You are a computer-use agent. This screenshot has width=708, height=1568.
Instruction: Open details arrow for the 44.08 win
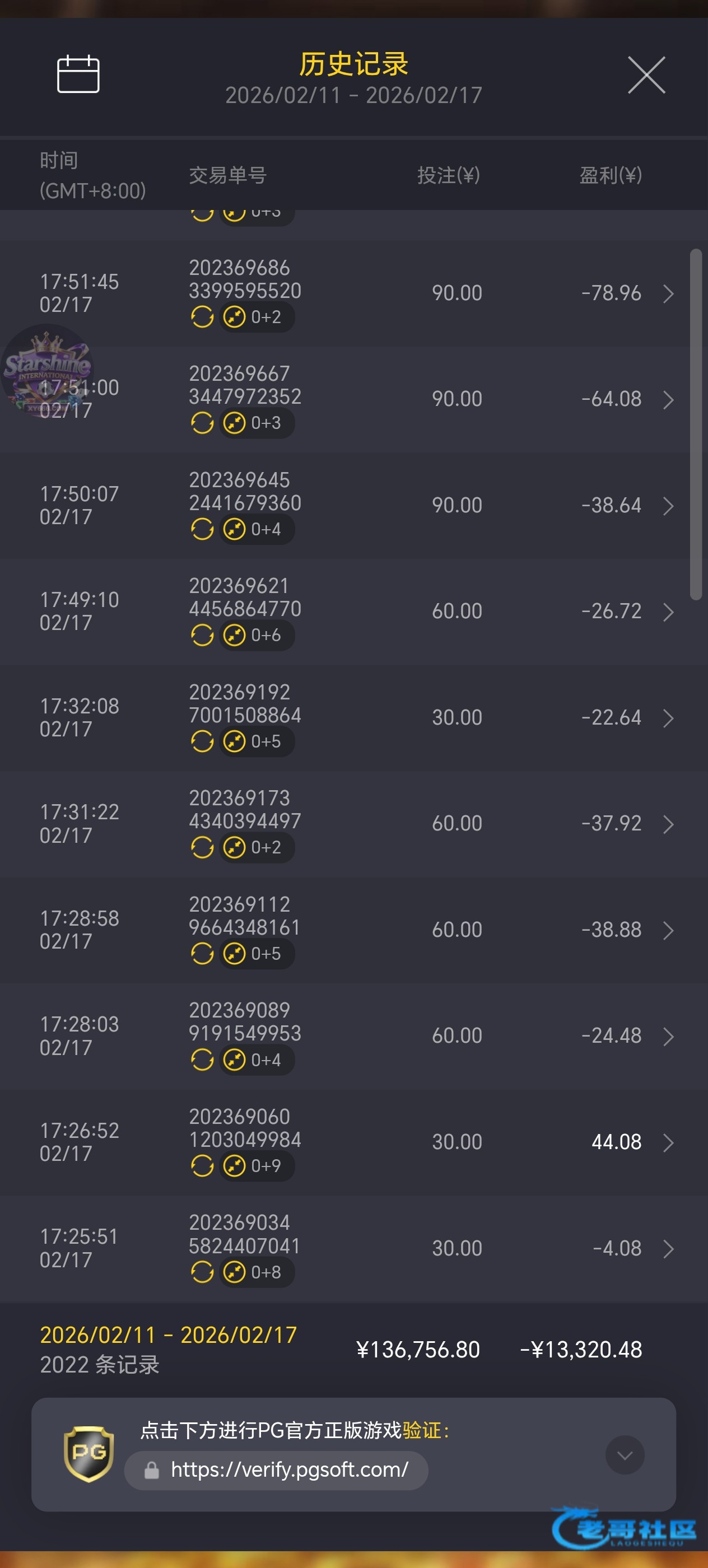click(x=668, y=1142)
